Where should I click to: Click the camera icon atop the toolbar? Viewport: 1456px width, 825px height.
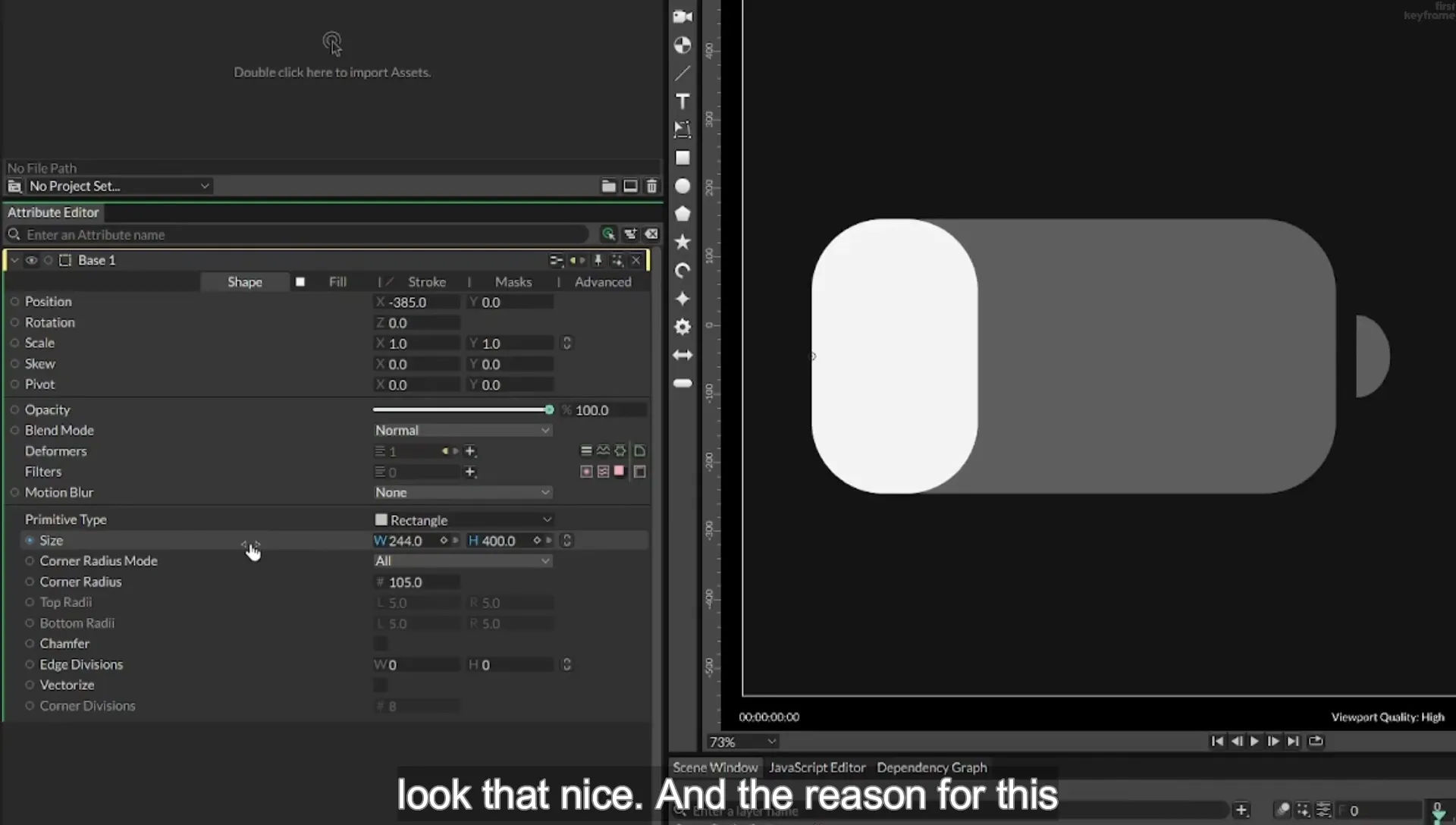[x=682, y=17]
